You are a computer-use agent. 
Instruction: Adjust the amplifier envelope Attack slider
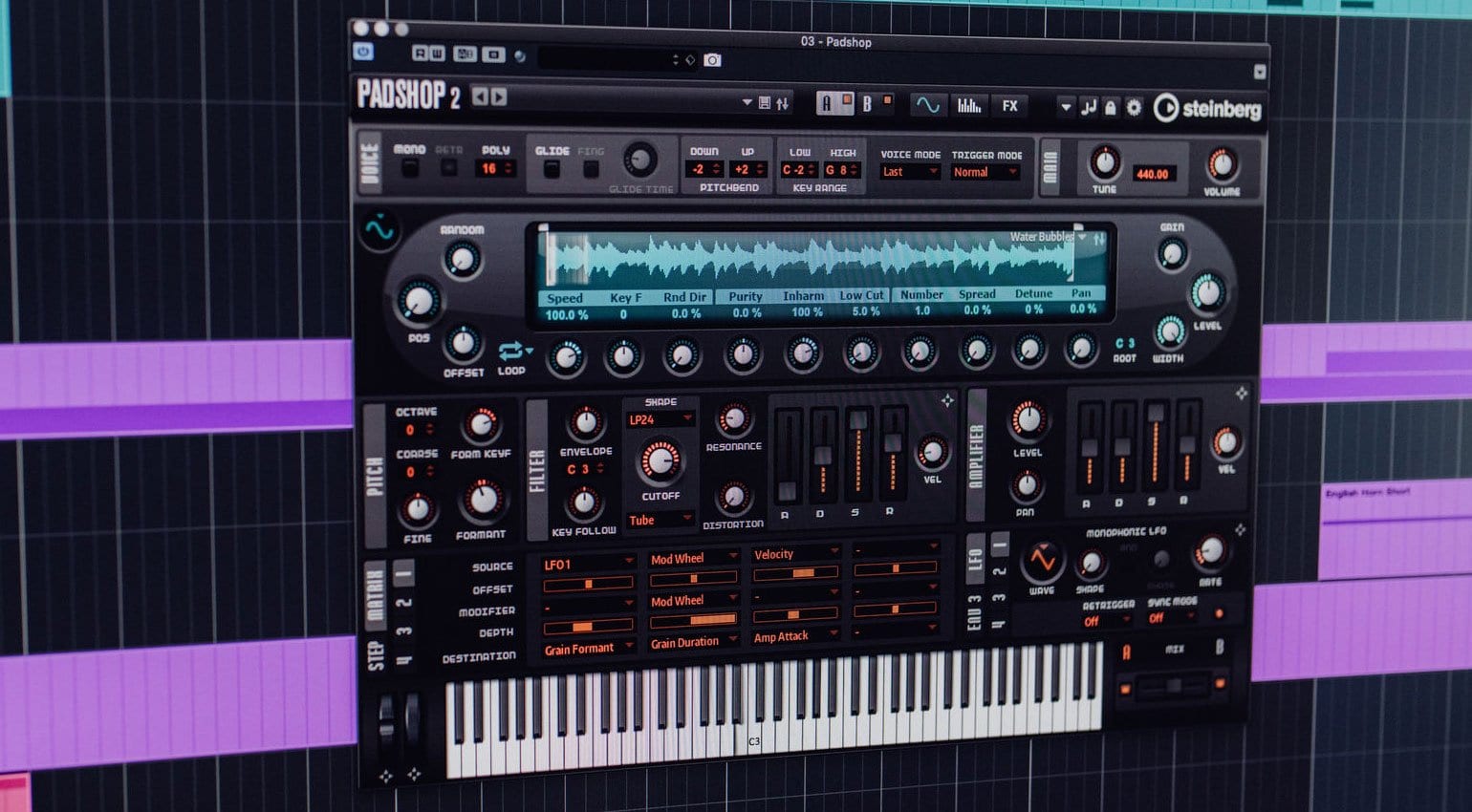coord(1090,449)
